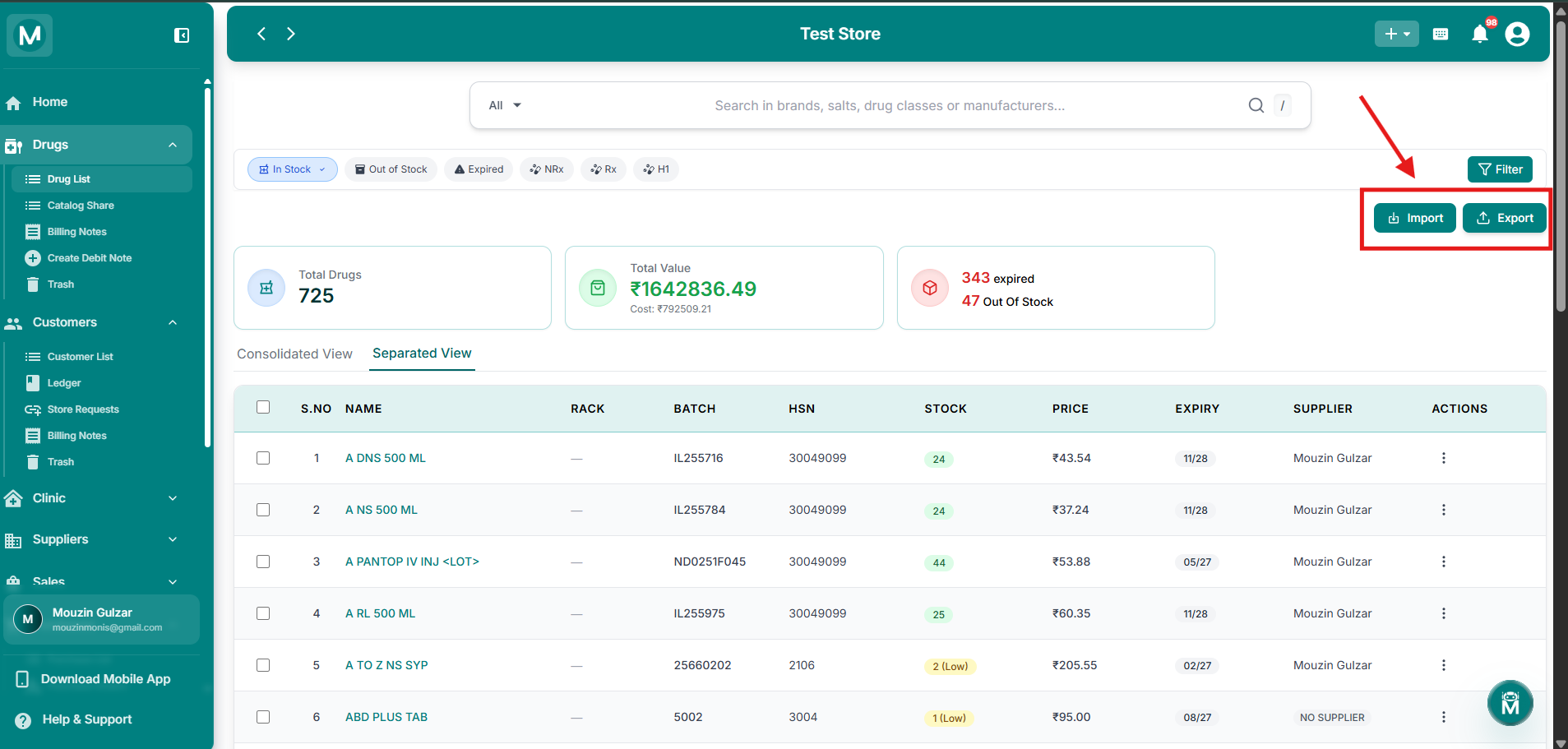This screenshot has width=1568, height=749.
Task: Collapse the Drugs sidebar section
Action: 173,145
